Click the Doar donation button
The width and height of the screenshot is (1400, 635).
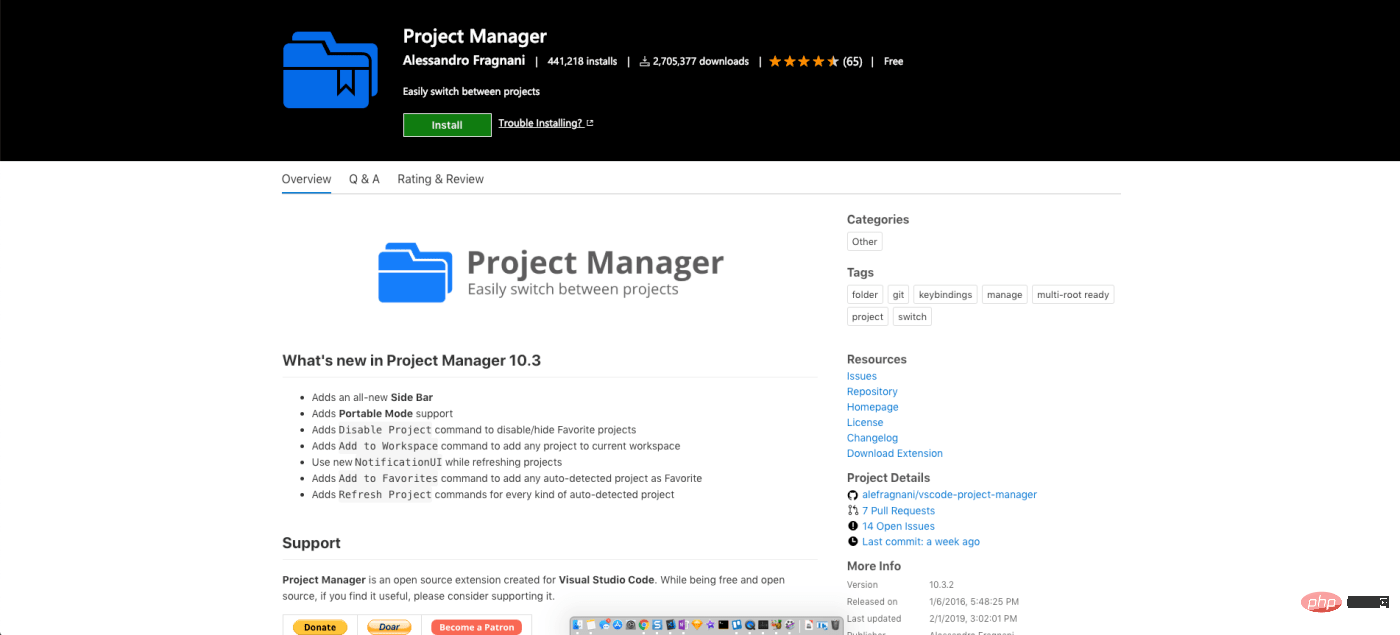tap(389, 627)
